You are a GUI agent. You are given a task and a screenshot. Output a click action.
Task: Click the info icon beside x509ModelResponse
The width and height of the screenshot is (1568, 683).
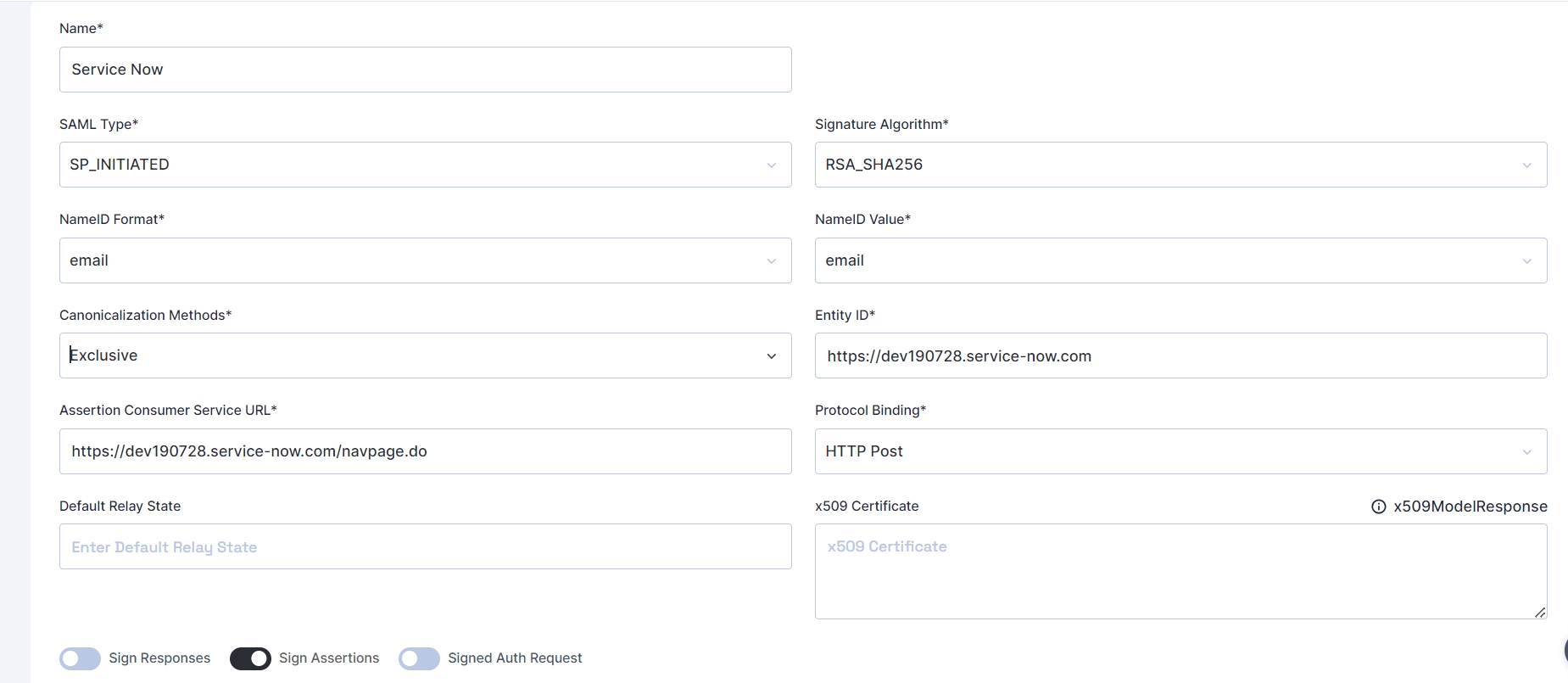click(x=1379, y=507)
